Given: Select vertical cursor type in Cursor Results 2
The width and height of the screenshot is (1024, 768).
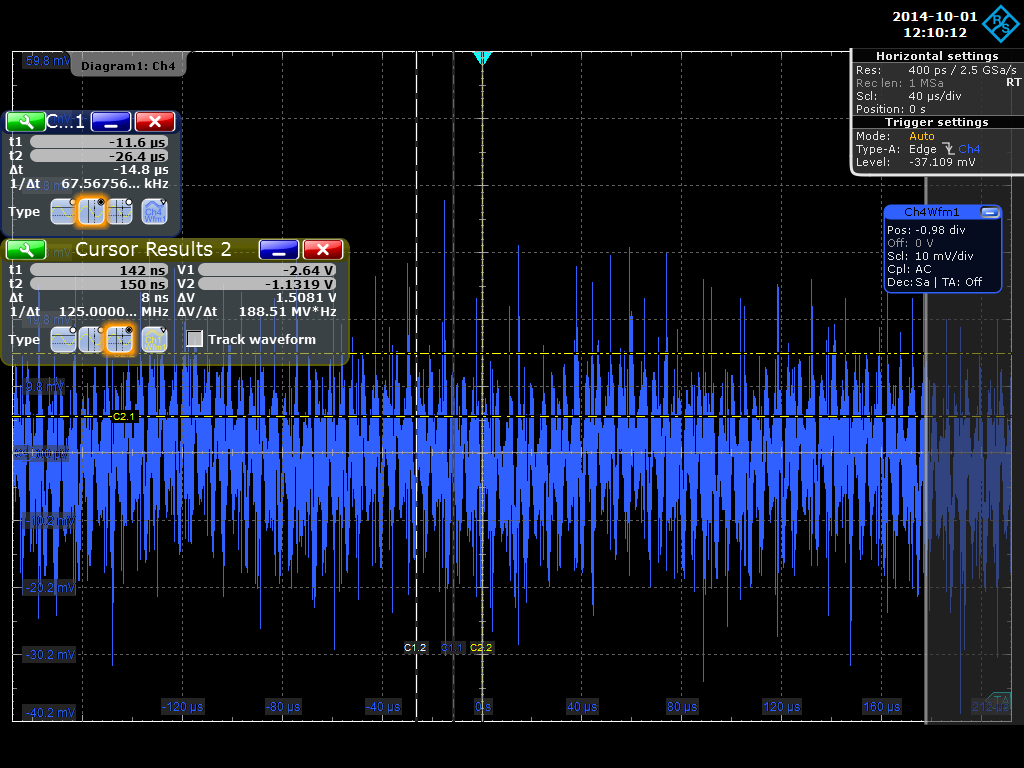Looking at the screenshot, I should [x=92, y=339].
